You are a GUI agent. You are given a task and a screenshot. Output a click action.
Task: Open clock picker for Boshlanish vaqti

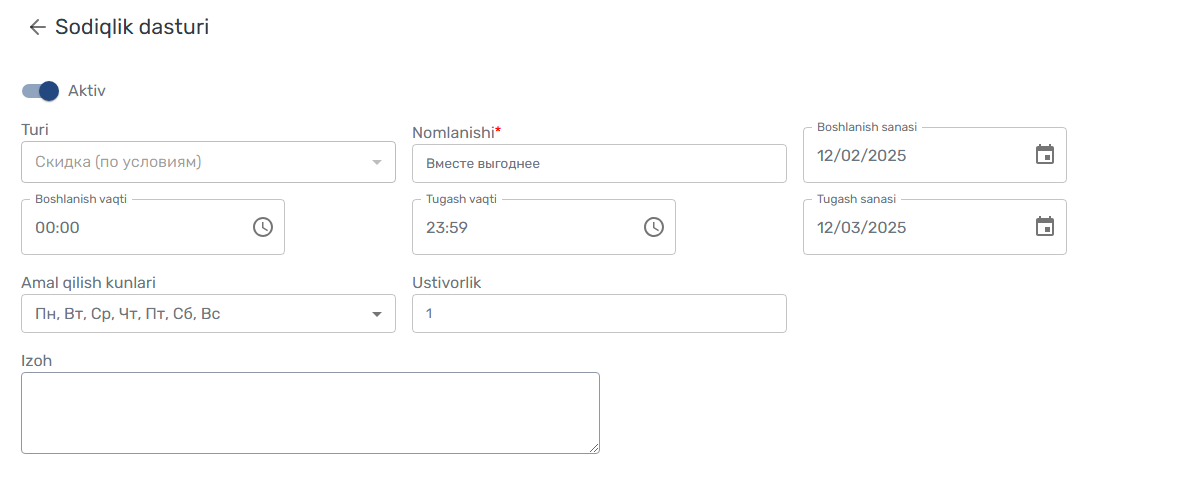(x=262, y=227)
